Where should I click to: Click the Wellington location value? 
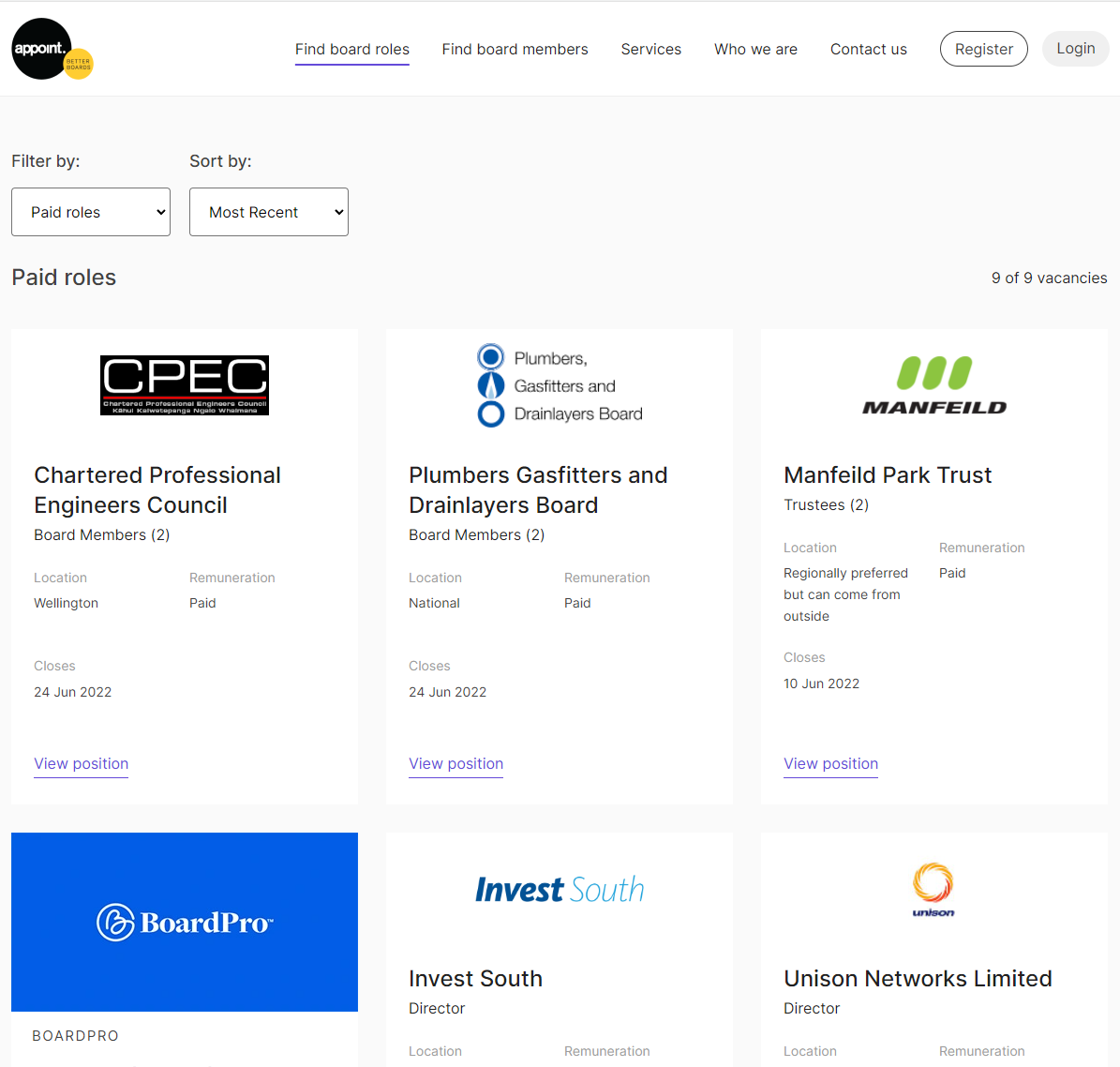[67, 603]
